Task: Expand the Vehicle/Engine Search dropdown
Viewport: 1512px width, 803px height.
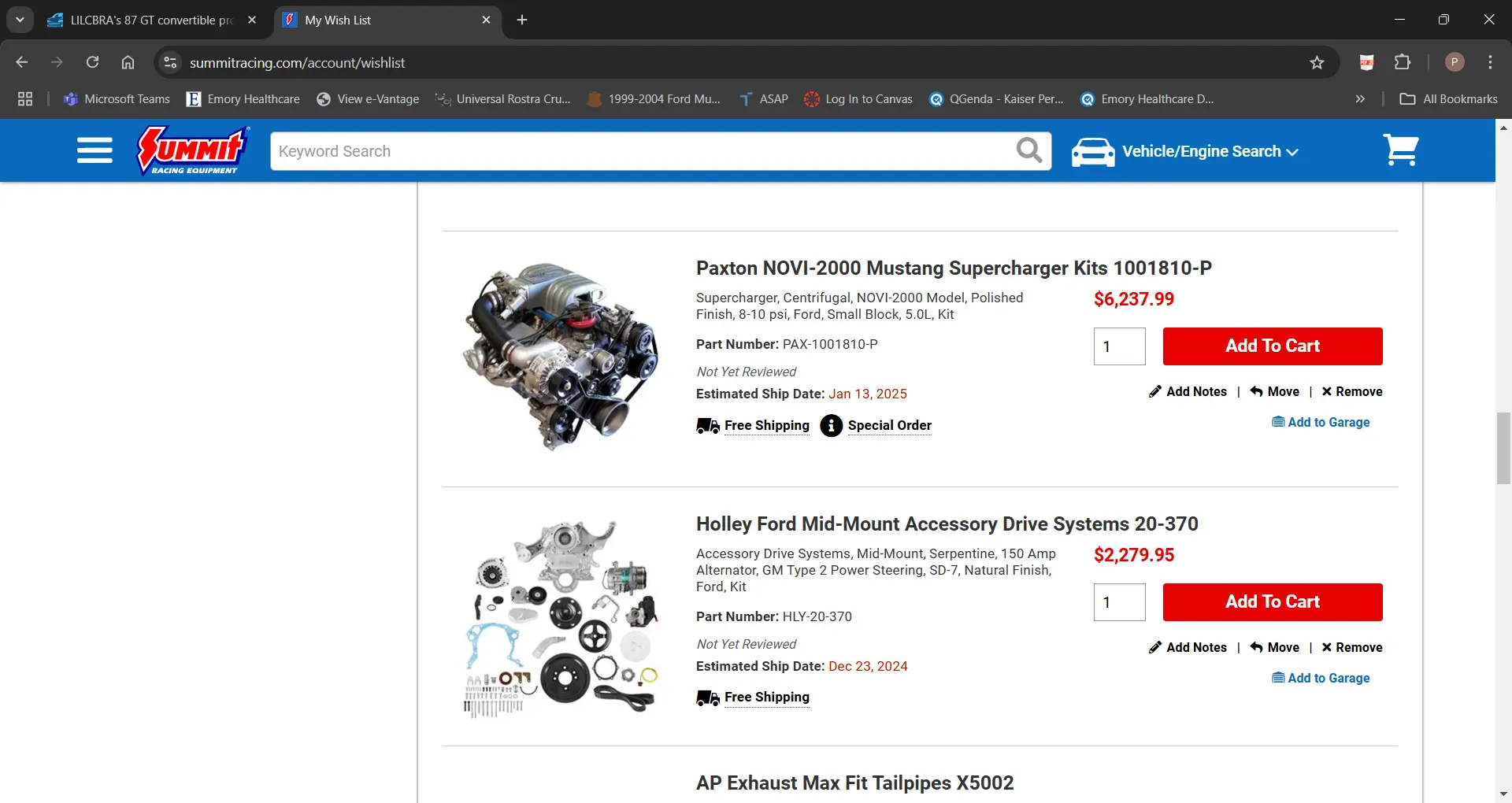Action: [1210, 151]
